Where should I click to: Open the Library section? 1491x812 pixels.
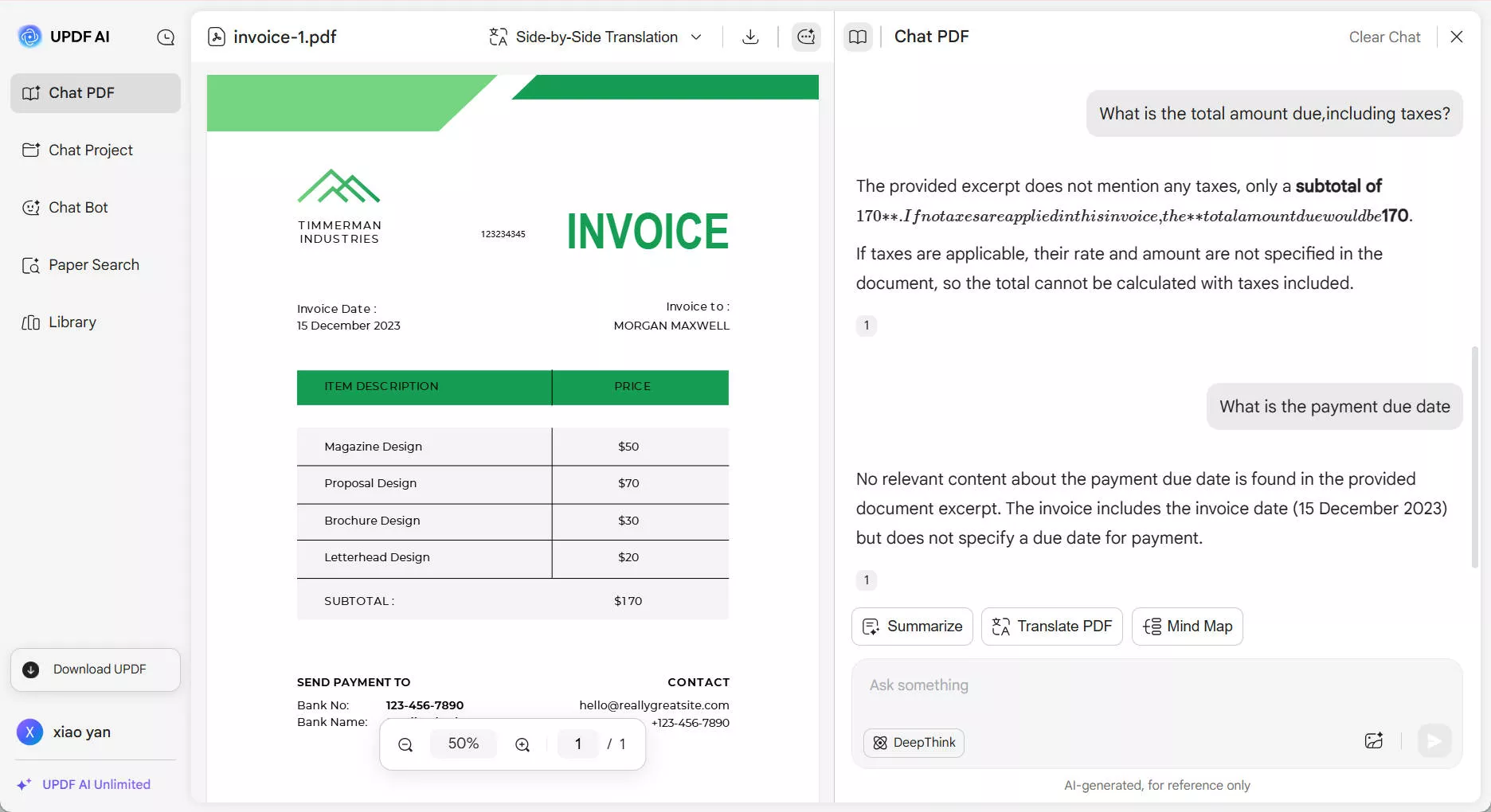pos(72,322)
